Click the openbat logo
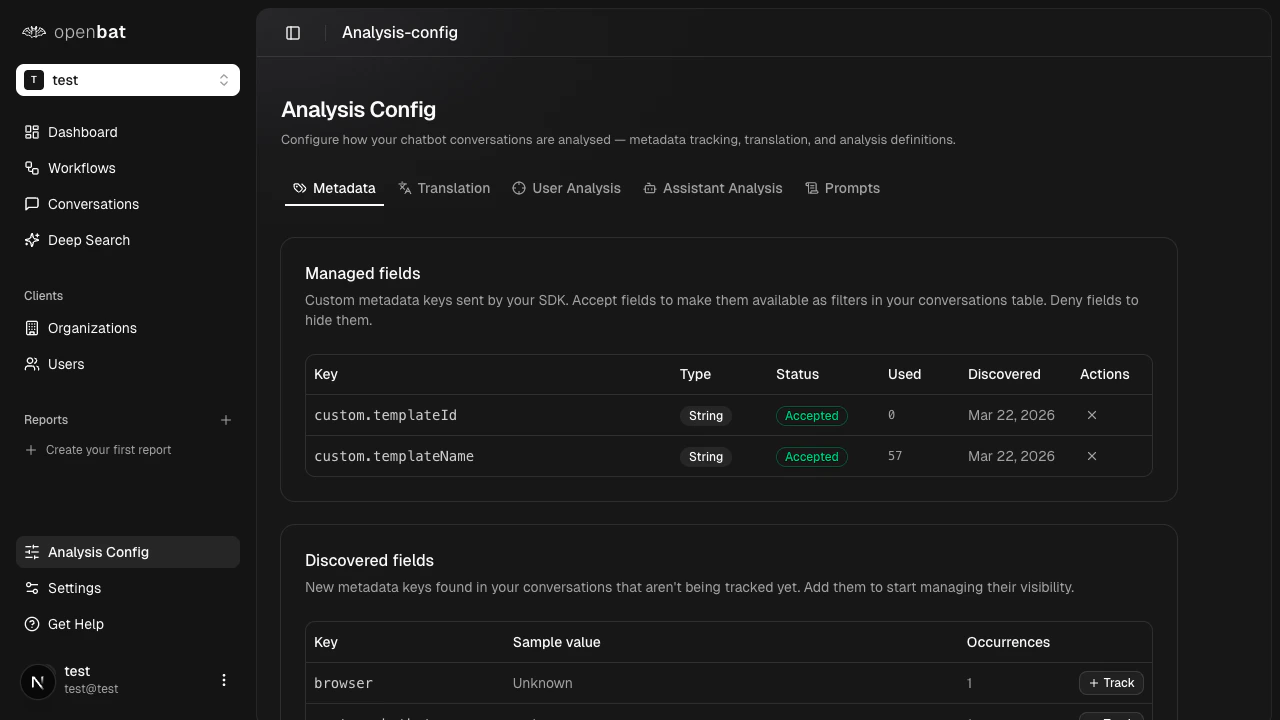This screenshot has height=720, width=1280. [74, 32]
